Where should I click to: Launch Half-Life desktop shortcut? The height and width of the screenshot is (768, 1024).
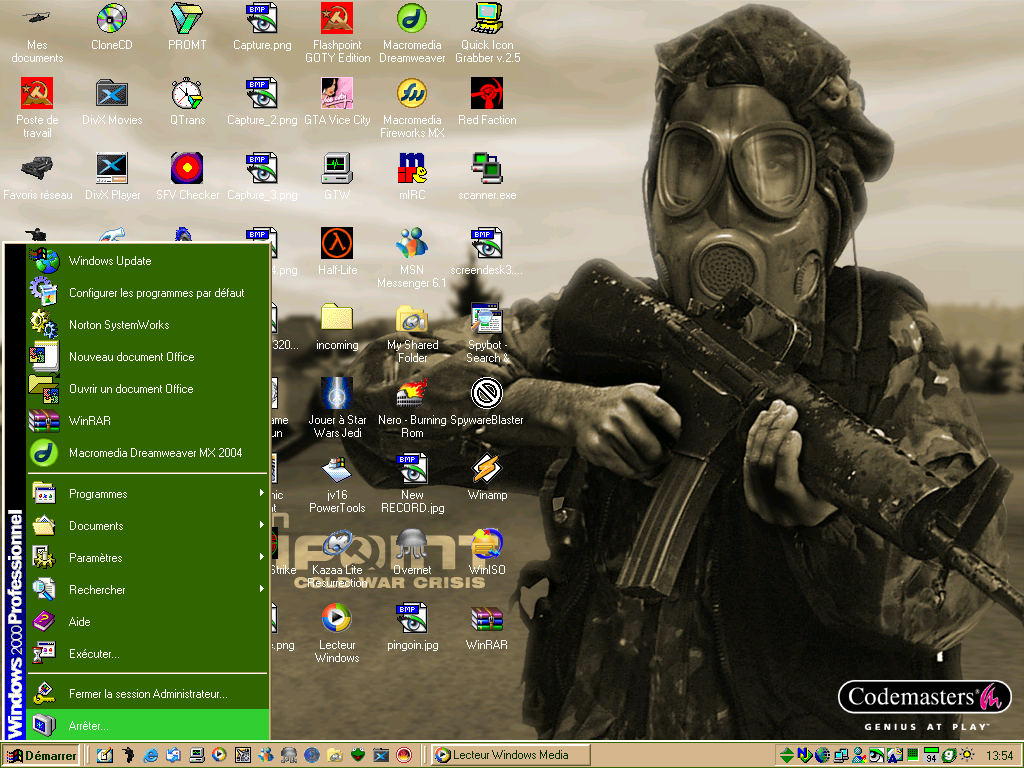(337, 251)
